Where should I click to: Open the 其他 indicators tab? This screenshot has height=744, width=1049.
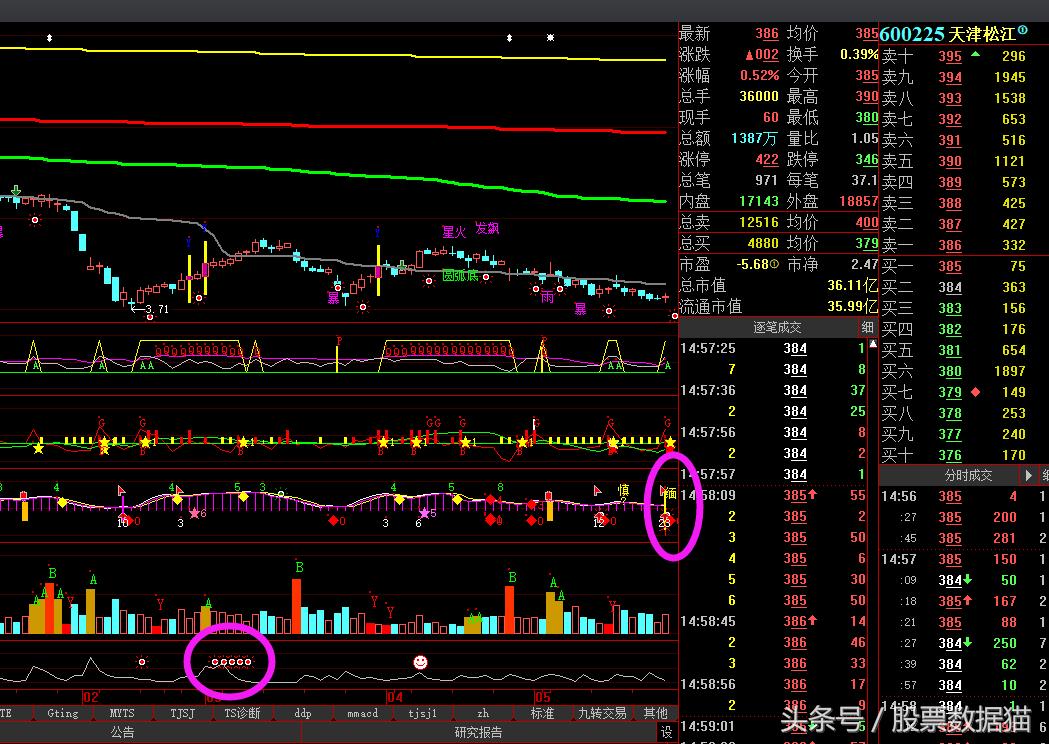[x=655, y=713]
